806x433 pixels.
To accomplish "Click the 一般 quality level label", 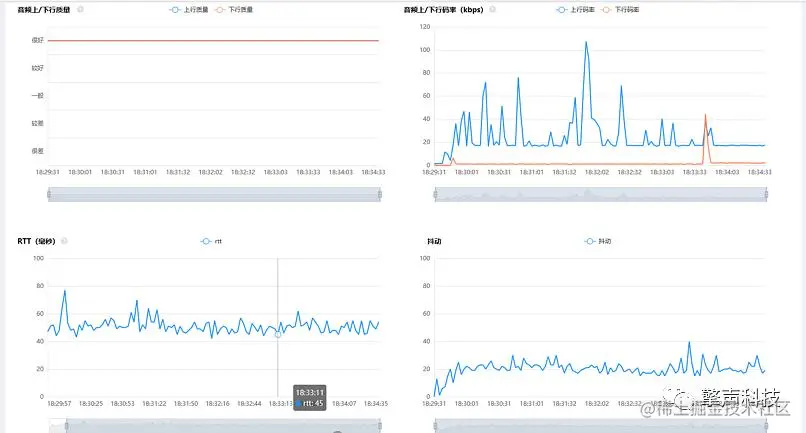I will [38, 96].
